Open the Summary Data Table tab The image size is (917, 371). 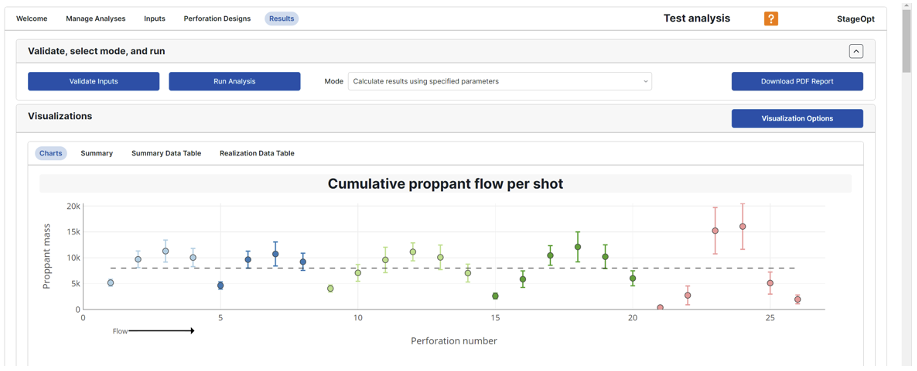pyautogui.click(x=166, y=153)
